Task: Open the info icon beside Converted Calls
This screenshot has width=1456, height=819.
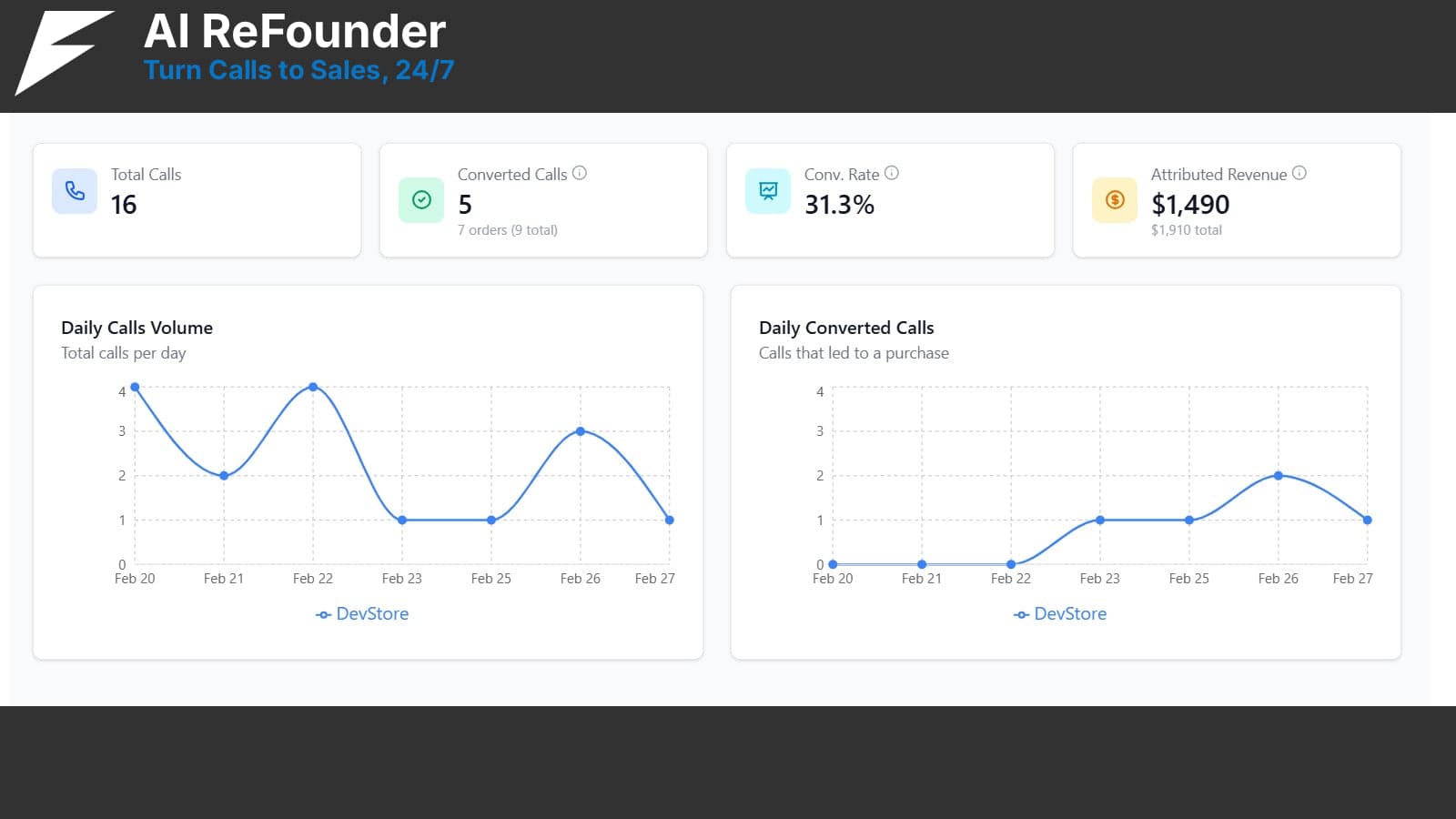Action: tap(580, 173)
